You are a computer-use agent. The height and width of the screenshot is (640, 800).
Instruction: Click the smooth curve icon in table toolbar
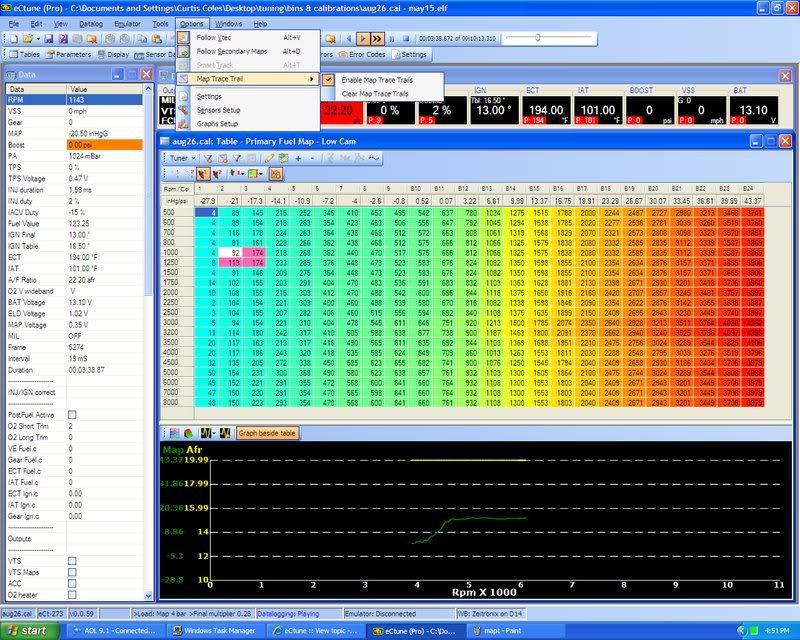tap(374, 158)
